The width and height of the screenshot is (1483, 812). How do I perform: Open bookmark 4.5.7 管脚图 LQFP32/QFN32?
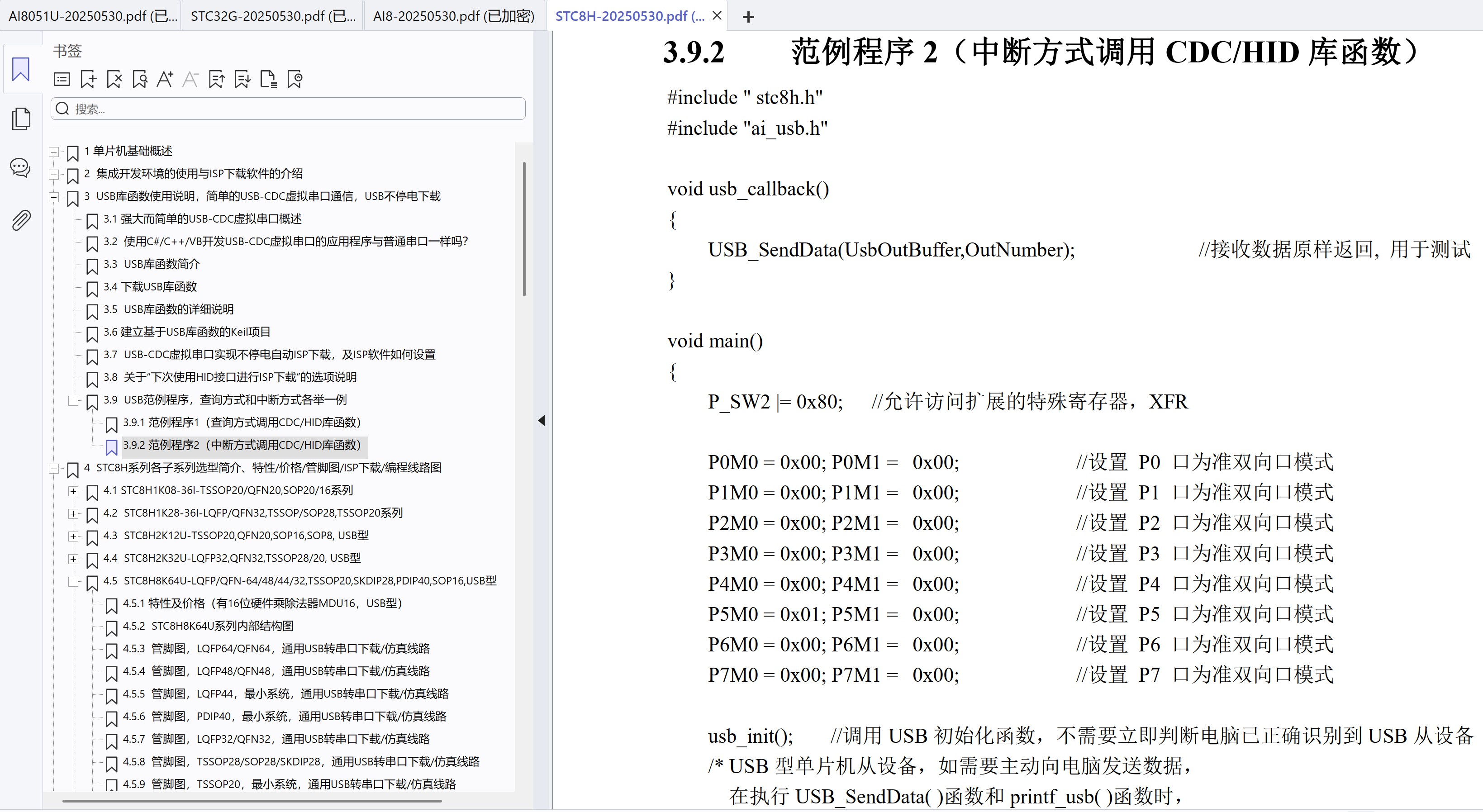pyautogui.click(x=276, y=739)
